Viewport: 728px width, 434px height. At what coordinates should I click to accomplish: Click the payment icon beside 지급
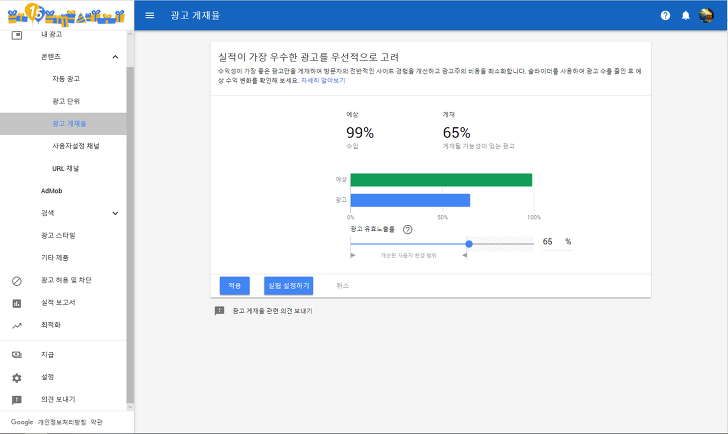17,355
